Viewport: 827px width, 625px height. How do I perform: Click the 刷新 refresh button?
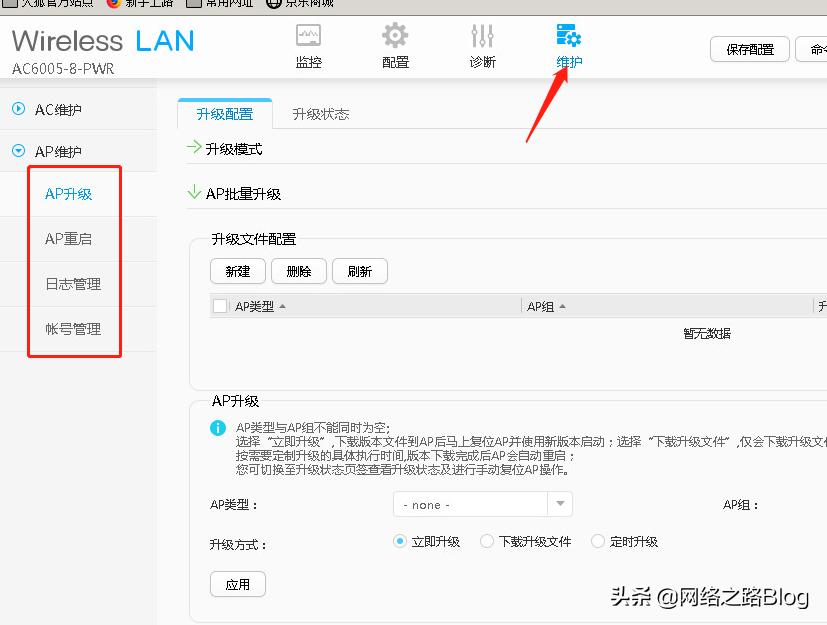point(360,271)
